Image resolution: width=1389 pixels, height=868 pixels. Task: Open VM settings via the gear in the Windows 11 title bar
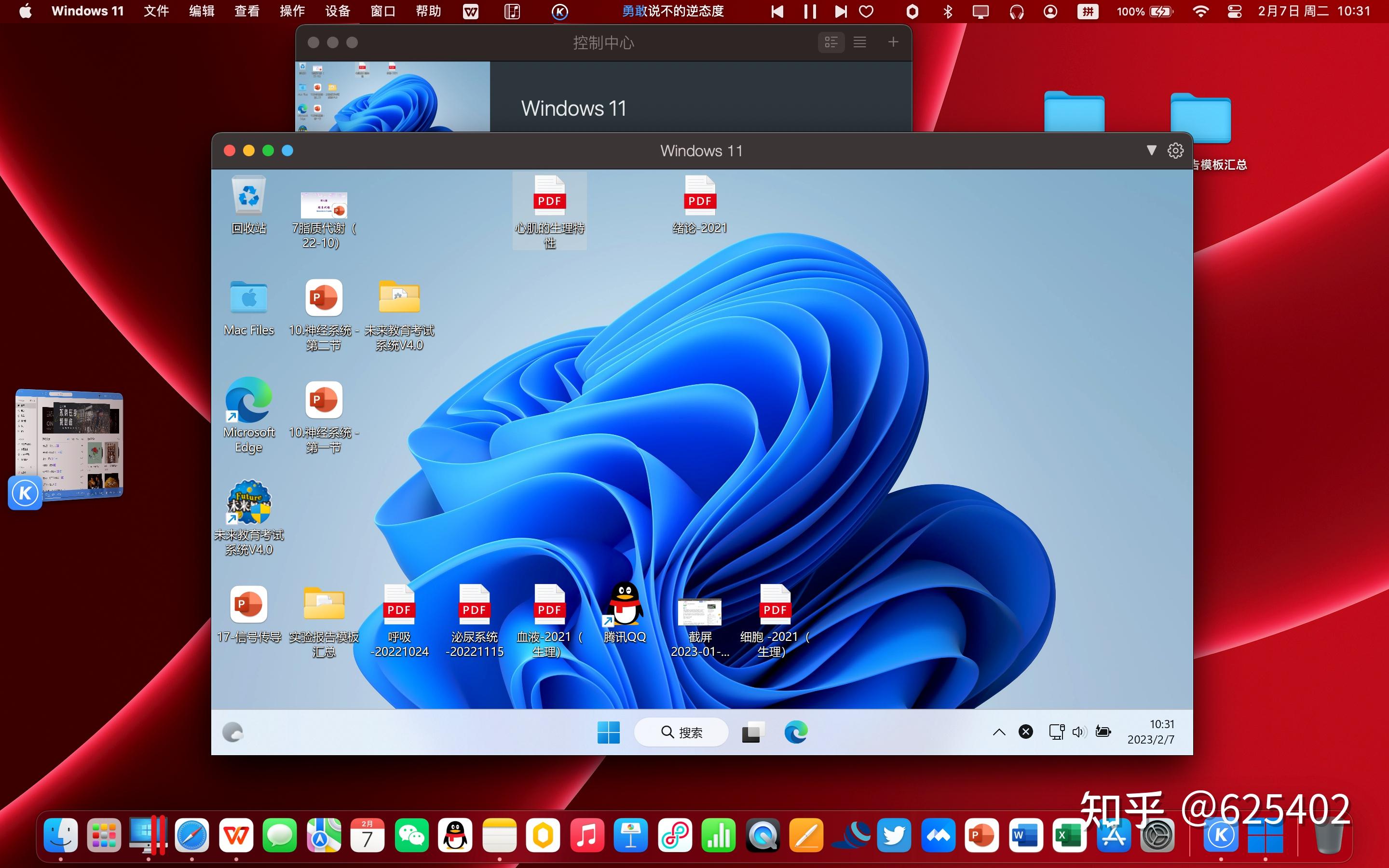(x=1176, y=150)
